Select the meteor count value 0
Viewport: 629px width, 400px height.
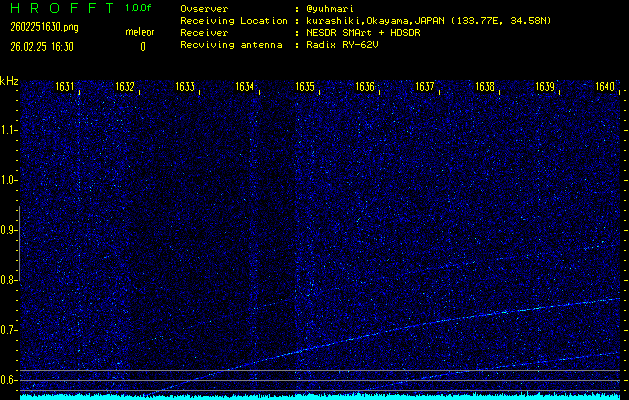142,46
